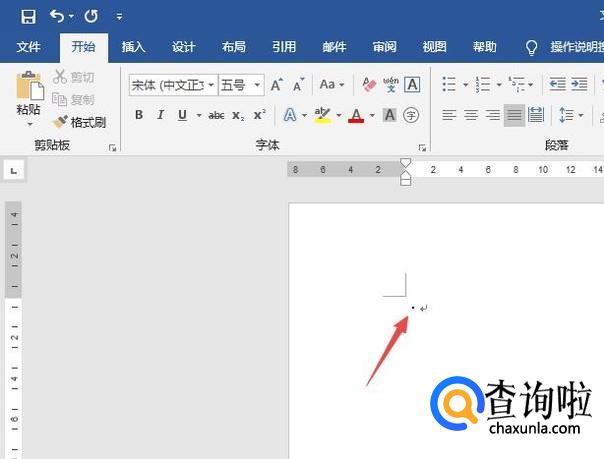Viewport: 604px width, 459px height.
Task: Click the paragraph mark in document
Action: click(x=424, y=308)
